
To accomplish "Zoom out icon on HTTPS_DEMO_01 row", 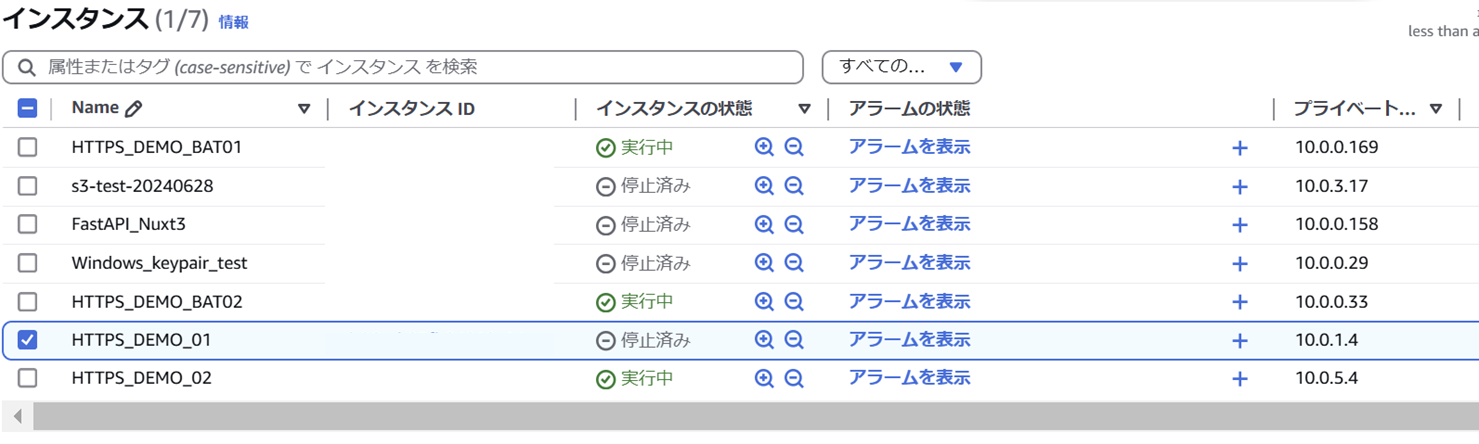I will pyautogui.click(x=794, y=340).
